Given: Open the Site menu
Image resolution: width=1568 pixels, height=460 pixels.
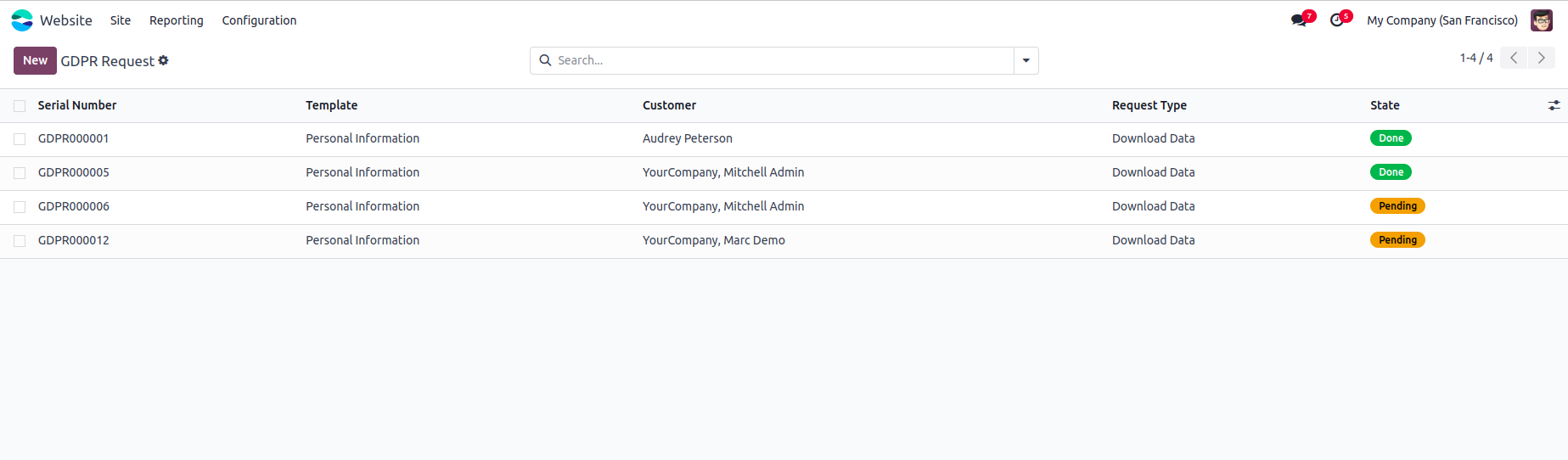Looking at the screenshot, I should [121, 20].
